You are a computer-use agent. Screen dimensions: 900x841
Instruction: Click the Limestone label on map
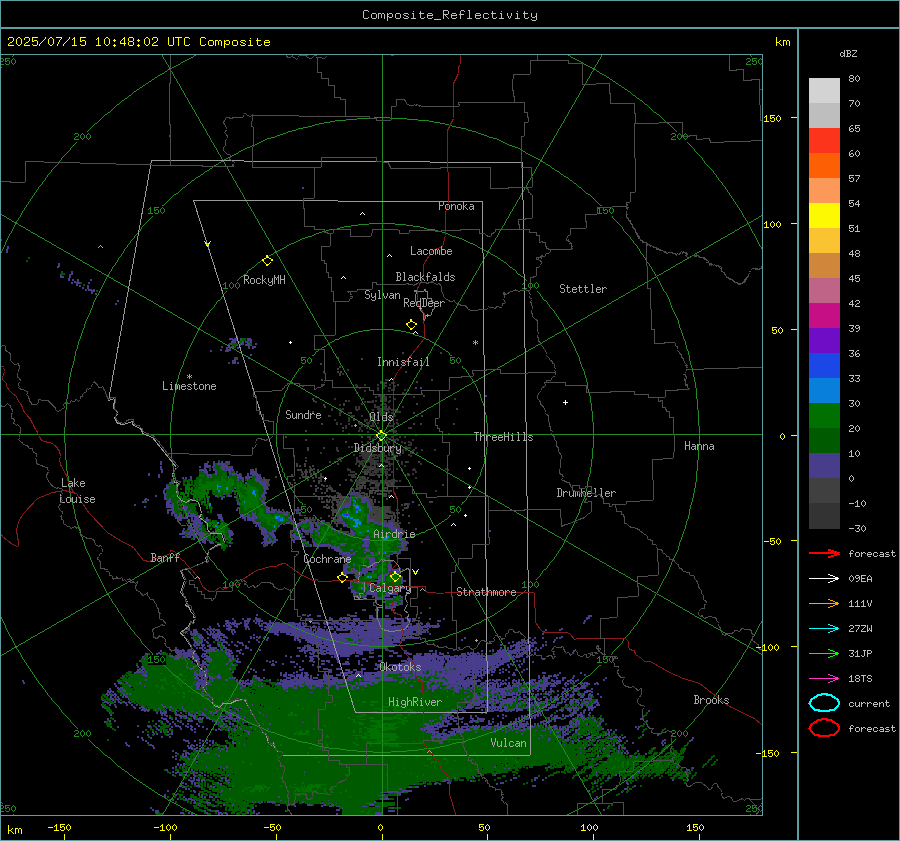pyautogui.click(x=189, y=386)
